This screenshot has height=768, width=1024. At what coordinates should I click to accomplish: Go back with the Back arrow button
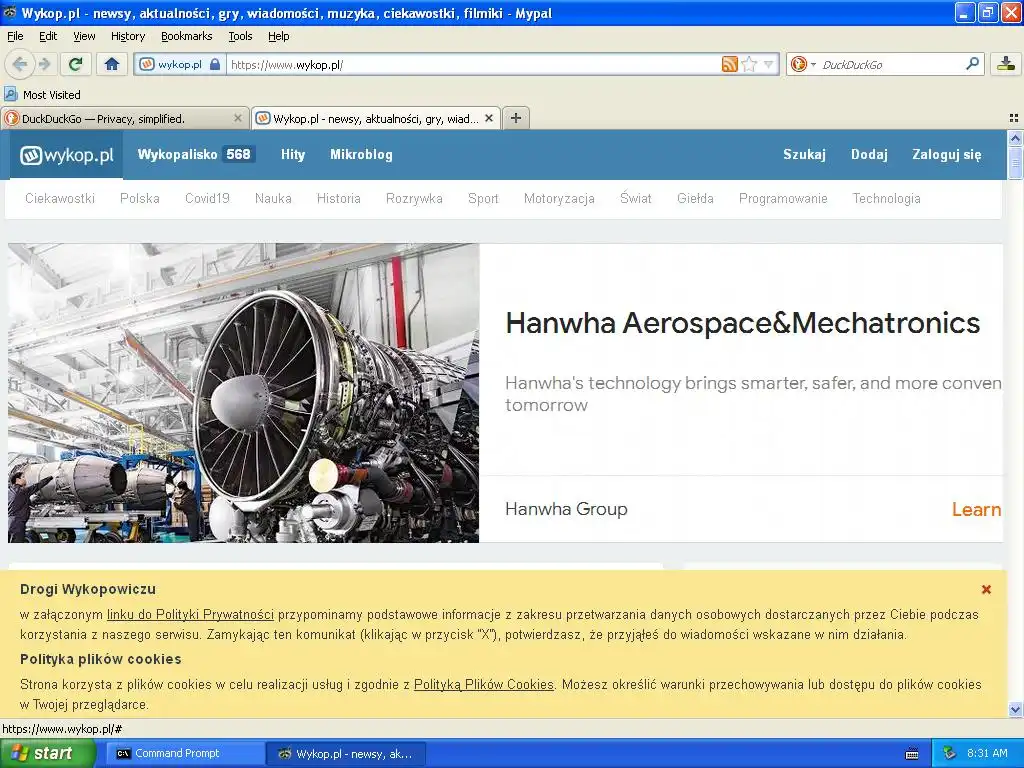coord(19,64)
